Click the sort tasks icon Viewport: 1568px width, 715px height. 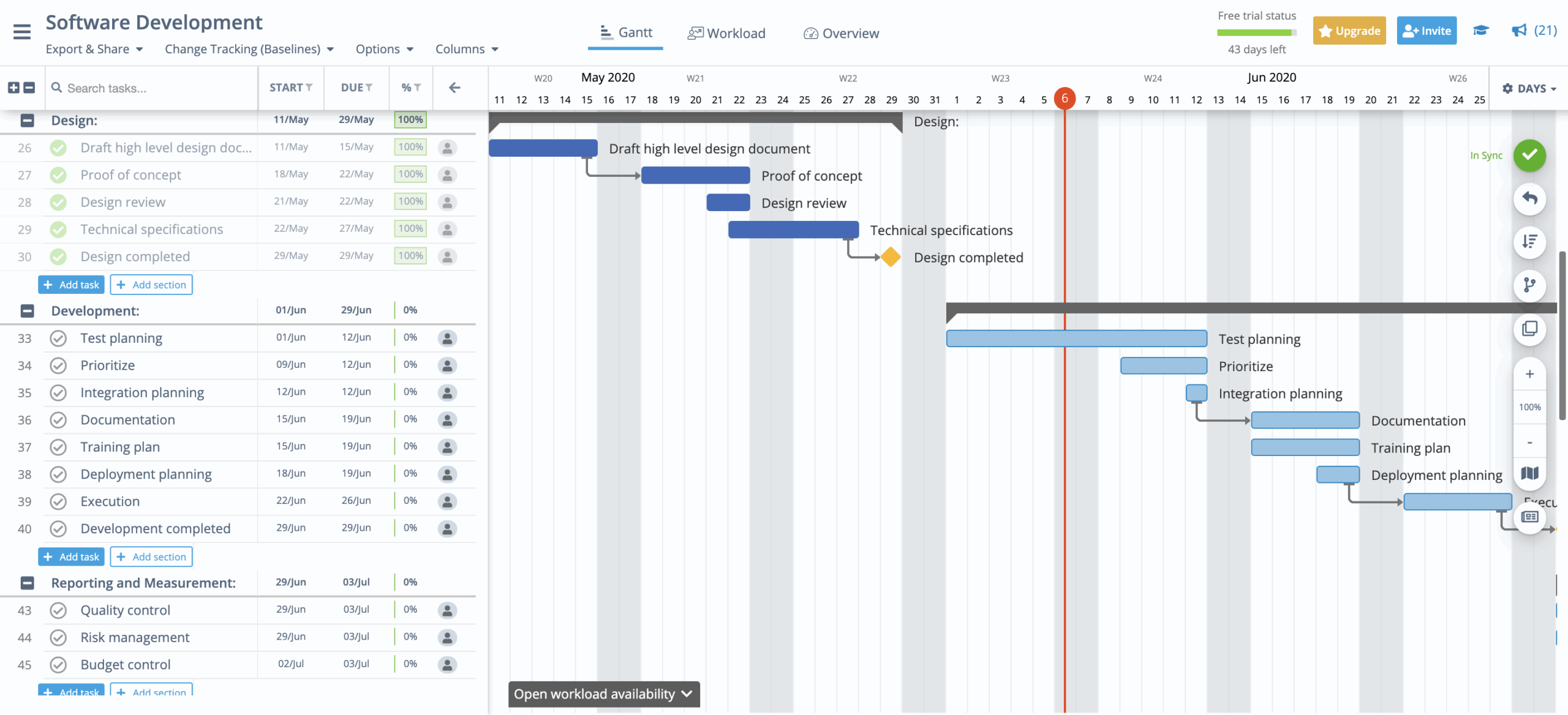[1529, 242]
